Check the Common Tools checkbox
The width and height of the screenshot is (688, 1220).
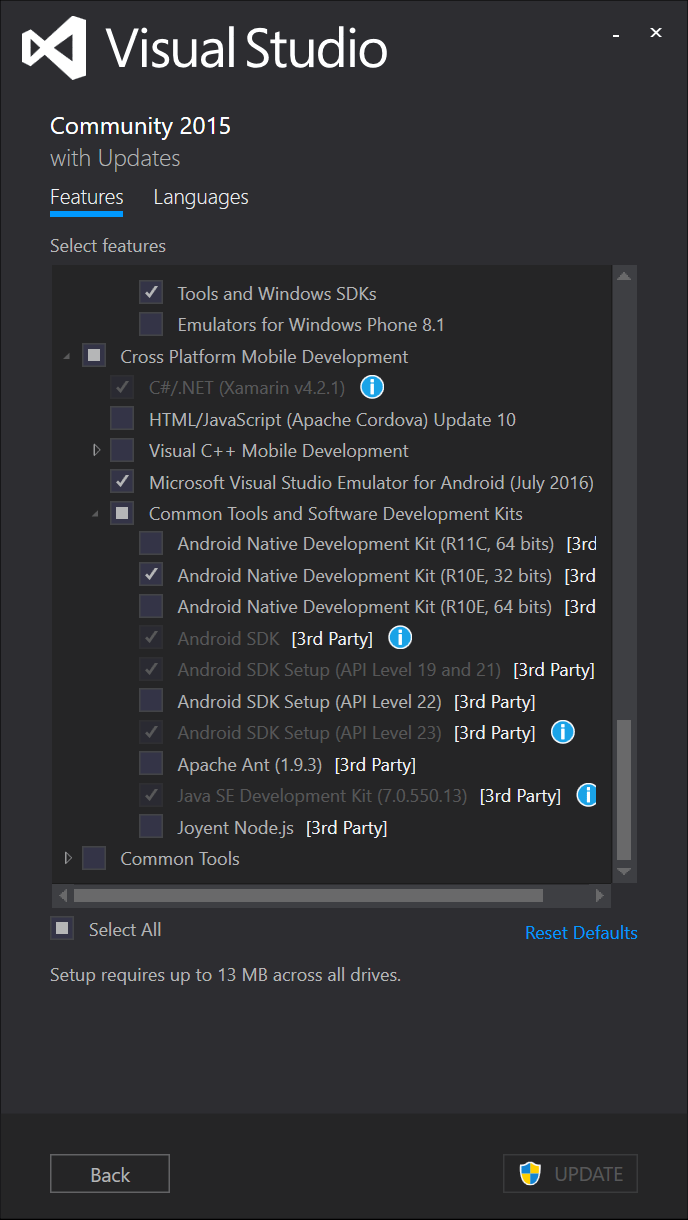coord(94,858)
